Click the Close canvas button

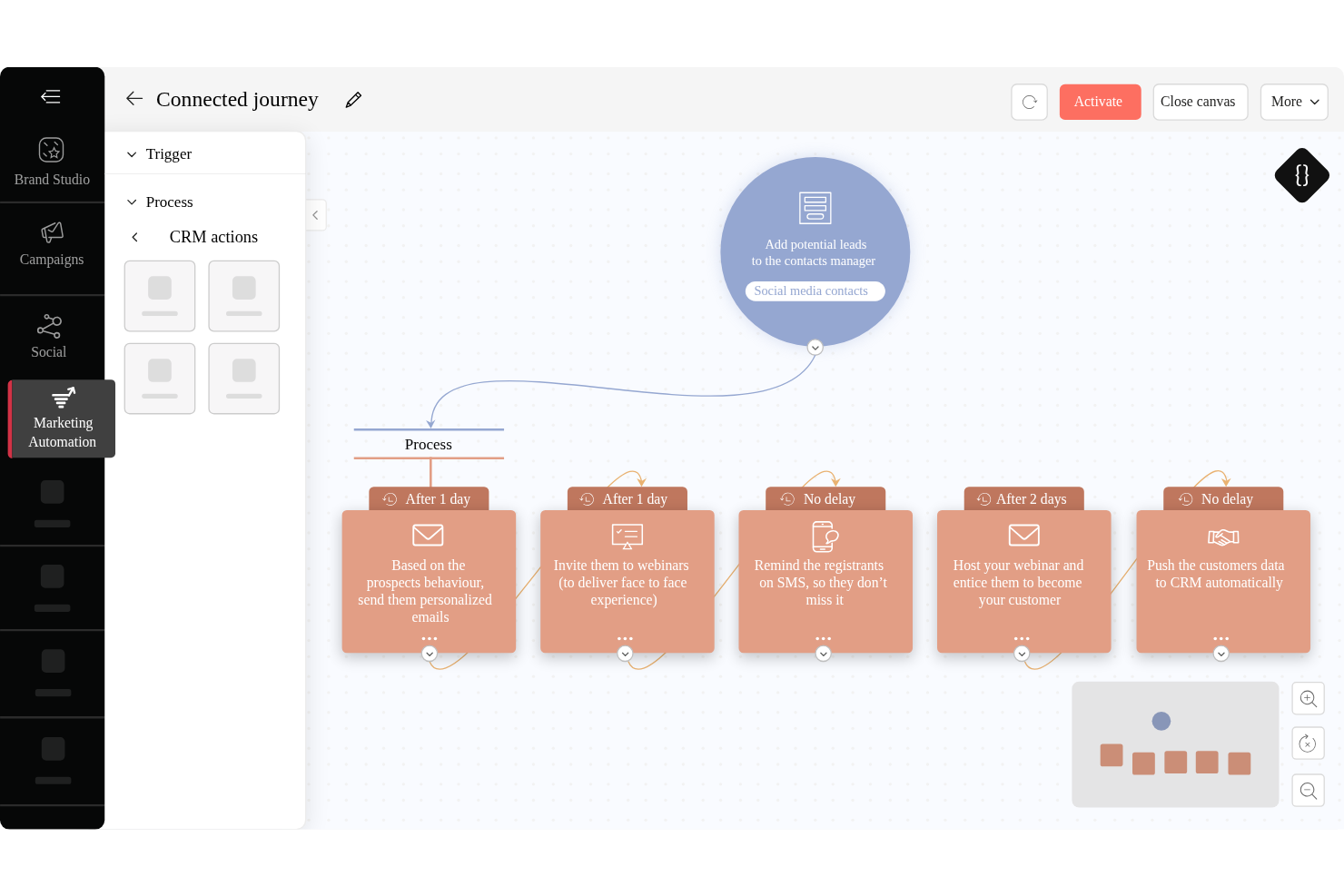pyautogui.click(x=1200, y=102)
